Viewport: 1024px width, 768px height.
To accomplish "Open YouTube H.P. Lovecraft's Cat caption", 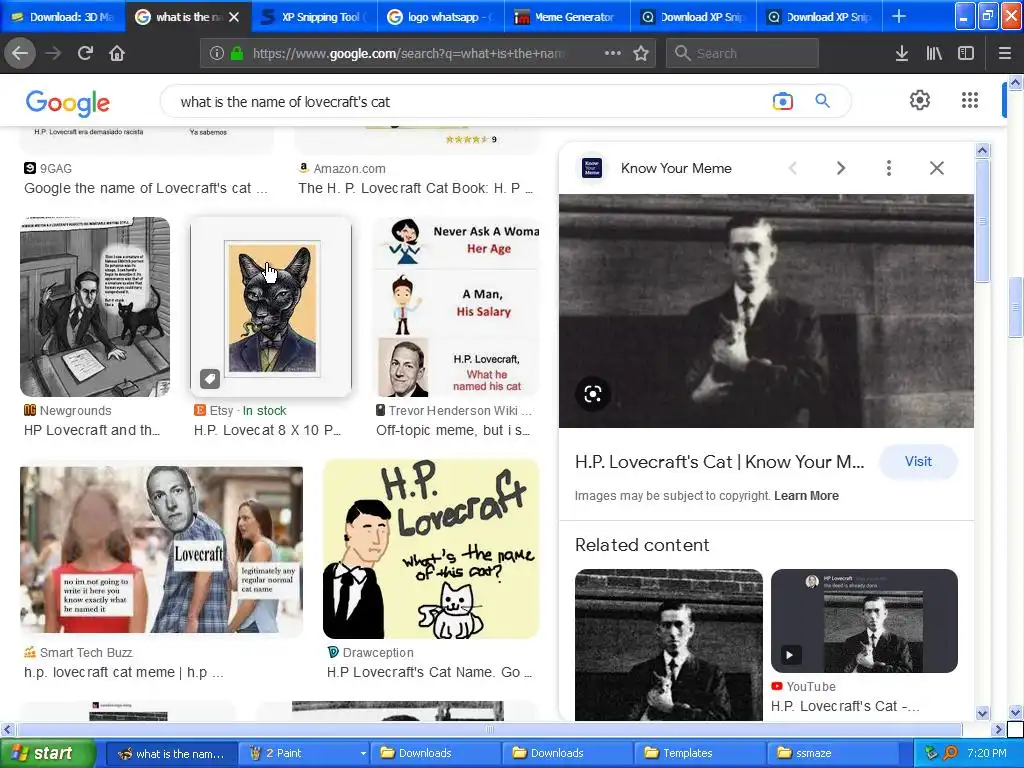I will point(845,706).
